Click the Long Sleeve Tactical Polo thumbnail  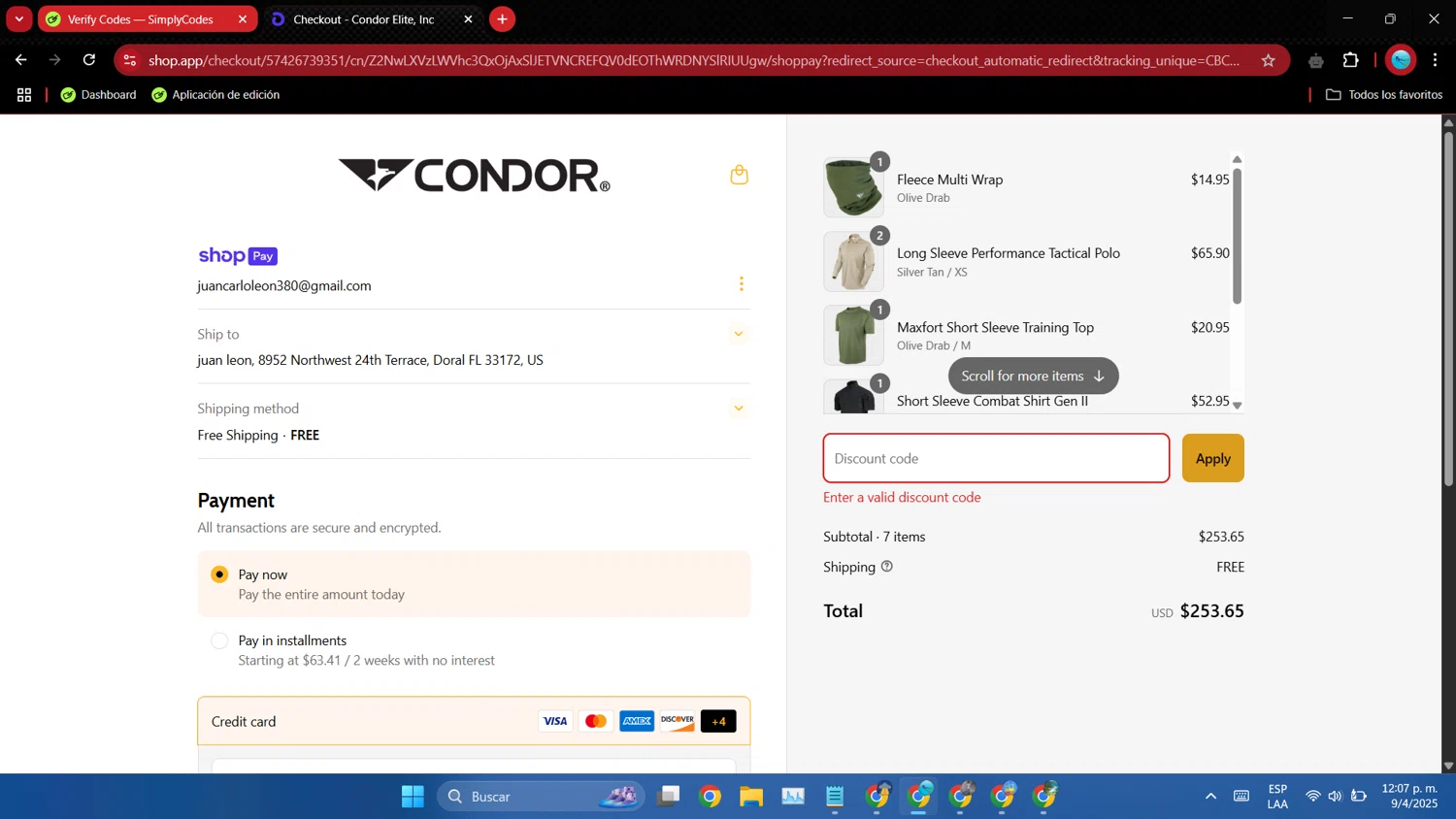pyautogui.click(x=853, y=261)
